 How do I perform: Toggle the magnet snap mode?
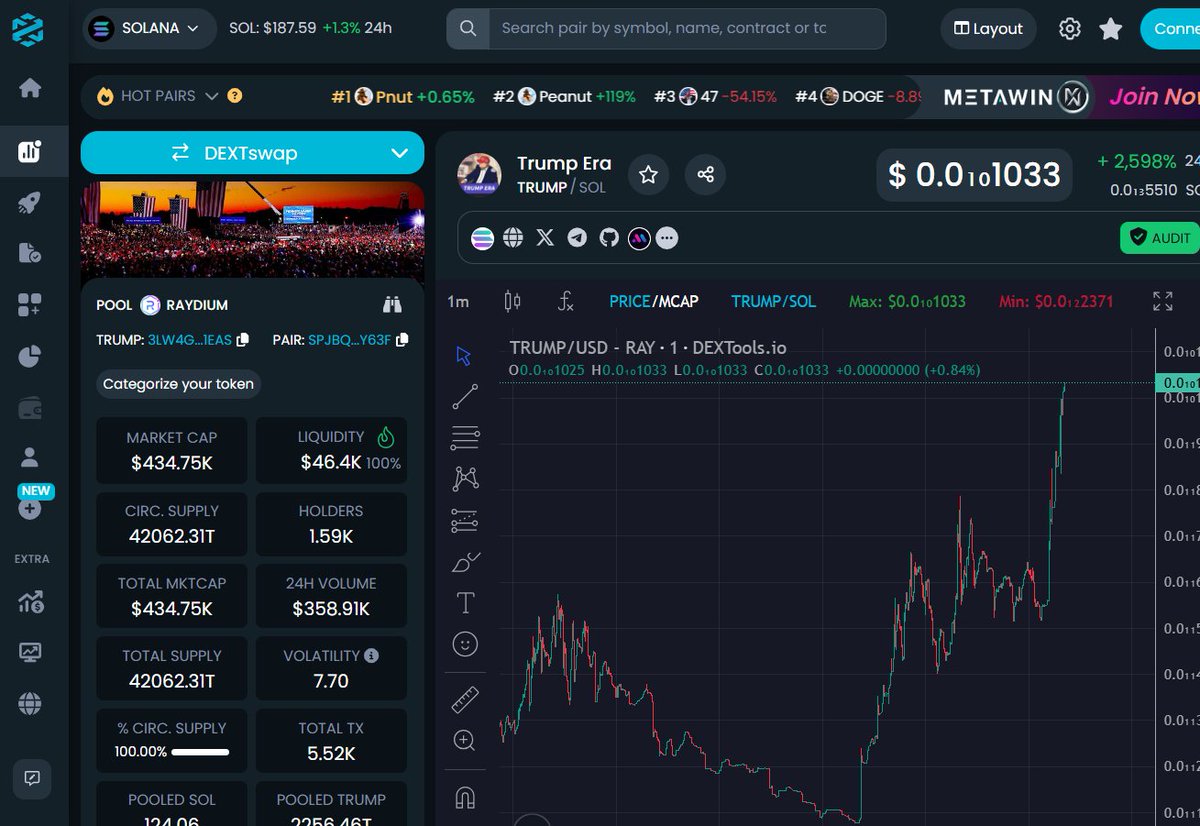[x=465, y=797]
